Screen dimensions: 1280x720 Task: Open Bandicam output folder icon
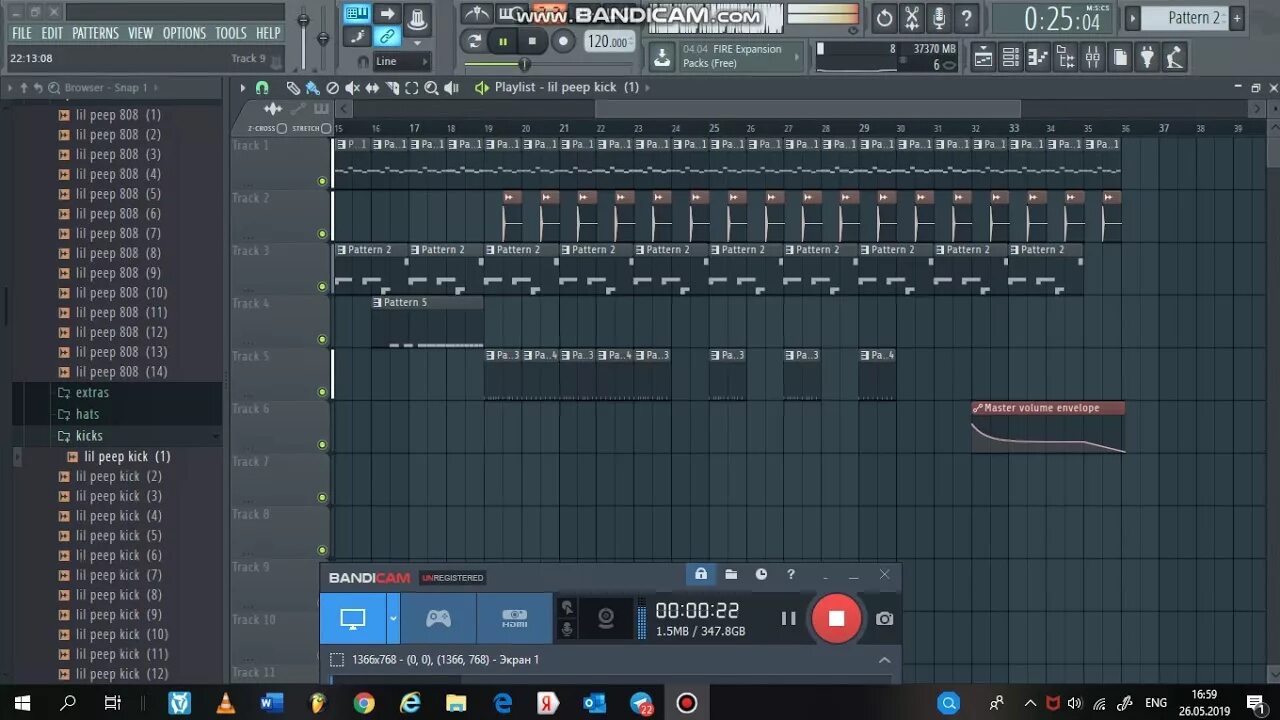coord(731,574)
